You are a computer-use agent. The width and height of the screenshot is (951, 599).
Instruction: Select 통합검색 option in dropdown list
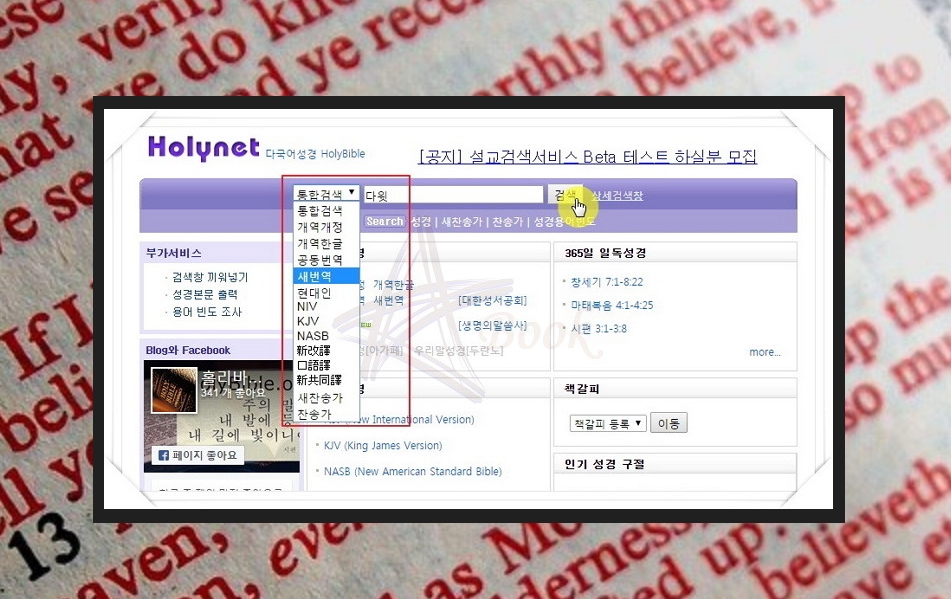click(326, 210)
